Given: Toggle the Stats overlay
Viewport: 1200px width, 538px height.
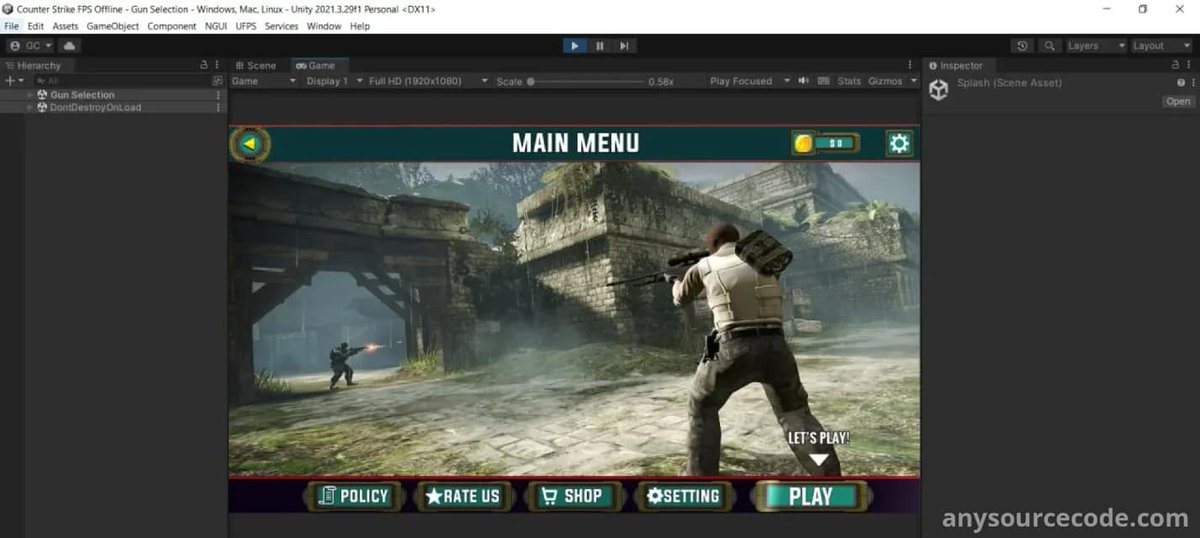Looking at the screenshot, I should click(849, 81).
